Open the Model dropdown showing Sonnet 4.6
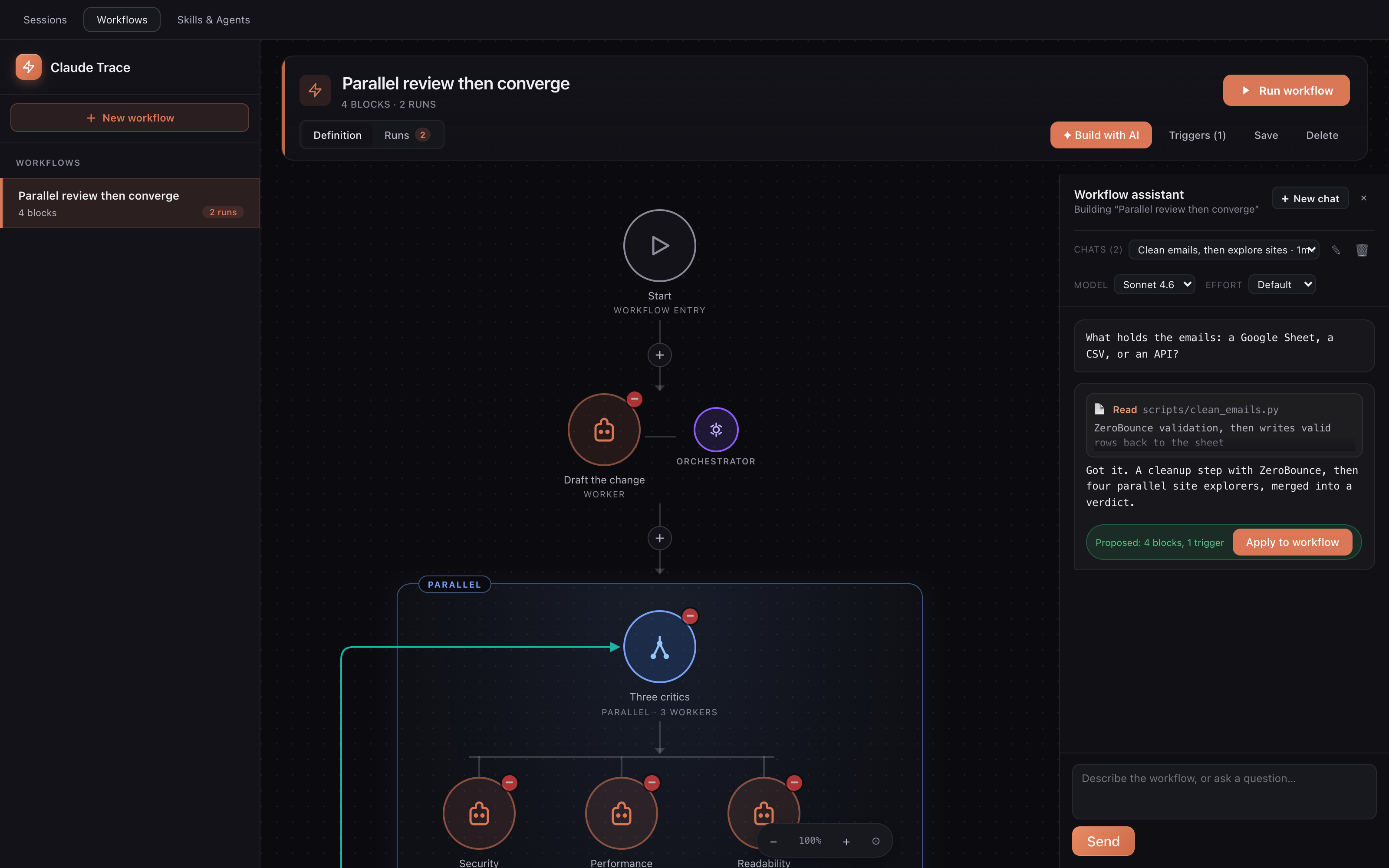Screen dimensions: 1389x868 1154,284
